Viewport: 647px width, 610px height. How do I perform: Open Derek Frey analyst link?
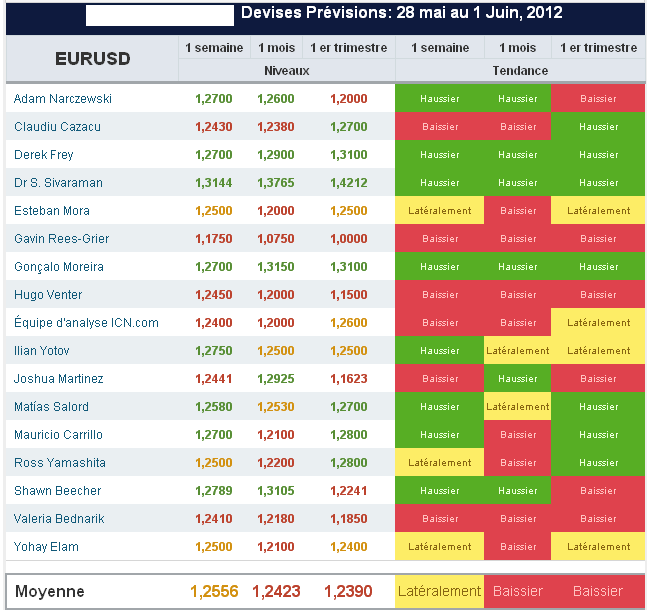[44, 155]
